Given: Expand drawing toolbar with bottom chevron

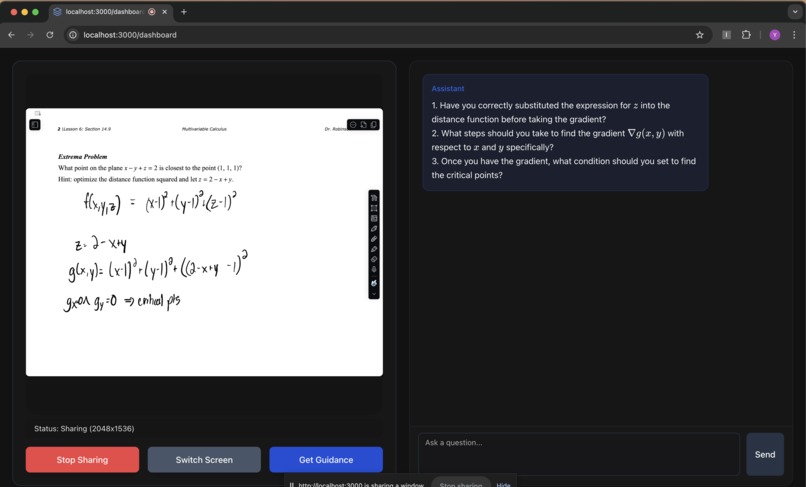Looking at the screenshot, I should 374,294.
